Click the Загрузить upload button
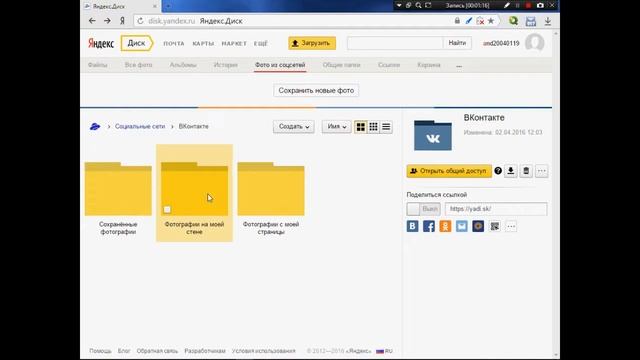This screenshot has height=360, width=640. pyautogui.click(x=312, y=43)
